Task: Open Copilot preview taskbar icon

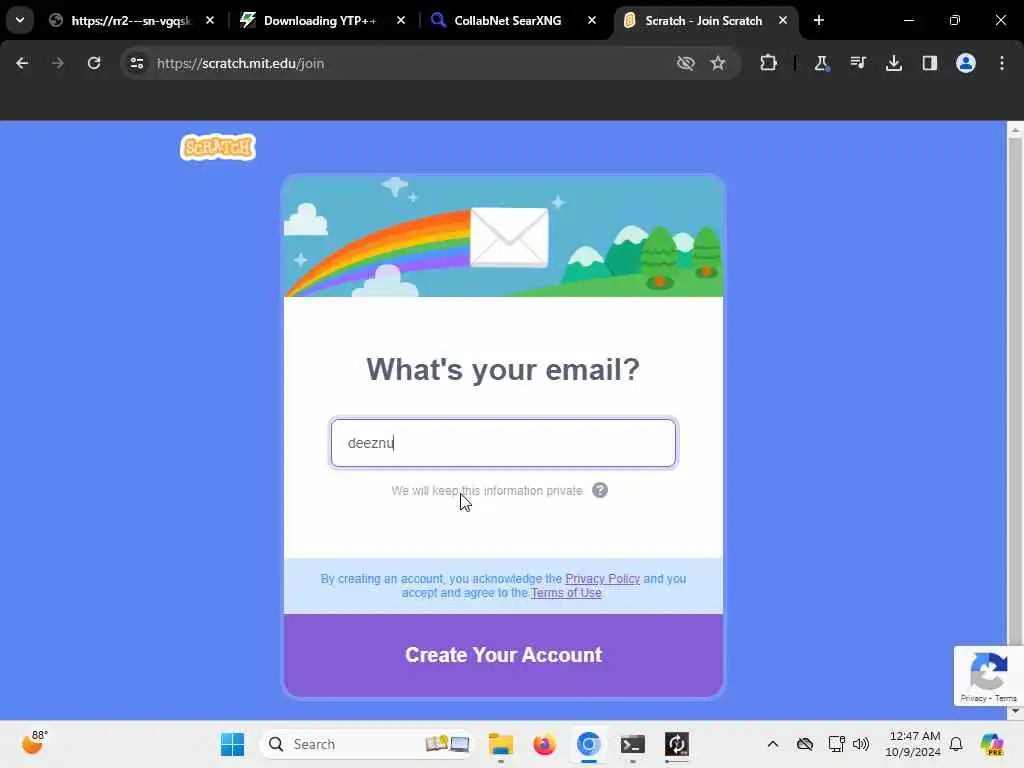Action: coord(991,744)
